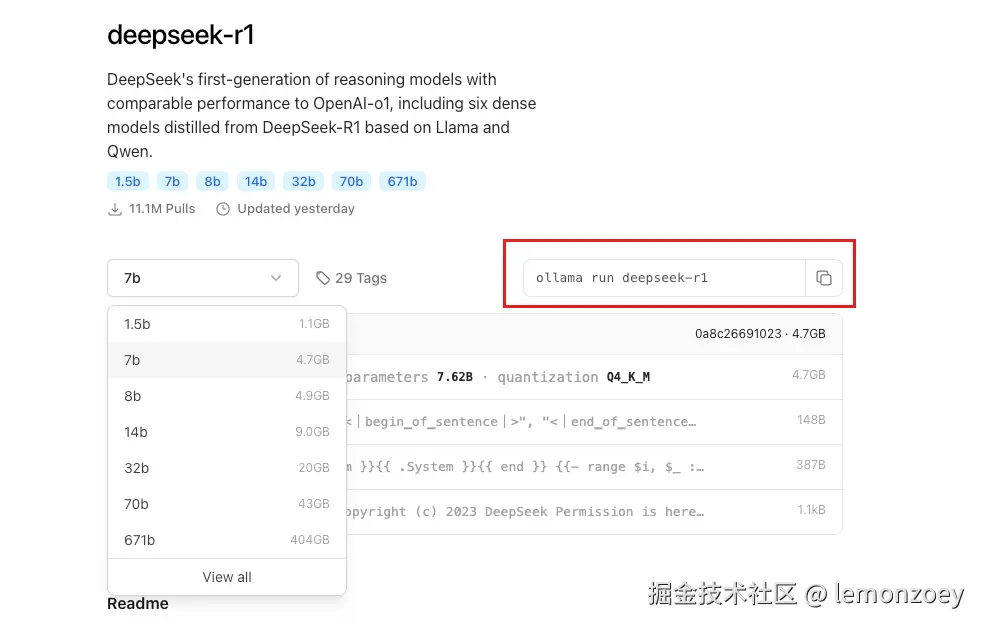Viewport: 984px width, 628px height.
Task: Open View all in the dropdown
Action: 227,577
